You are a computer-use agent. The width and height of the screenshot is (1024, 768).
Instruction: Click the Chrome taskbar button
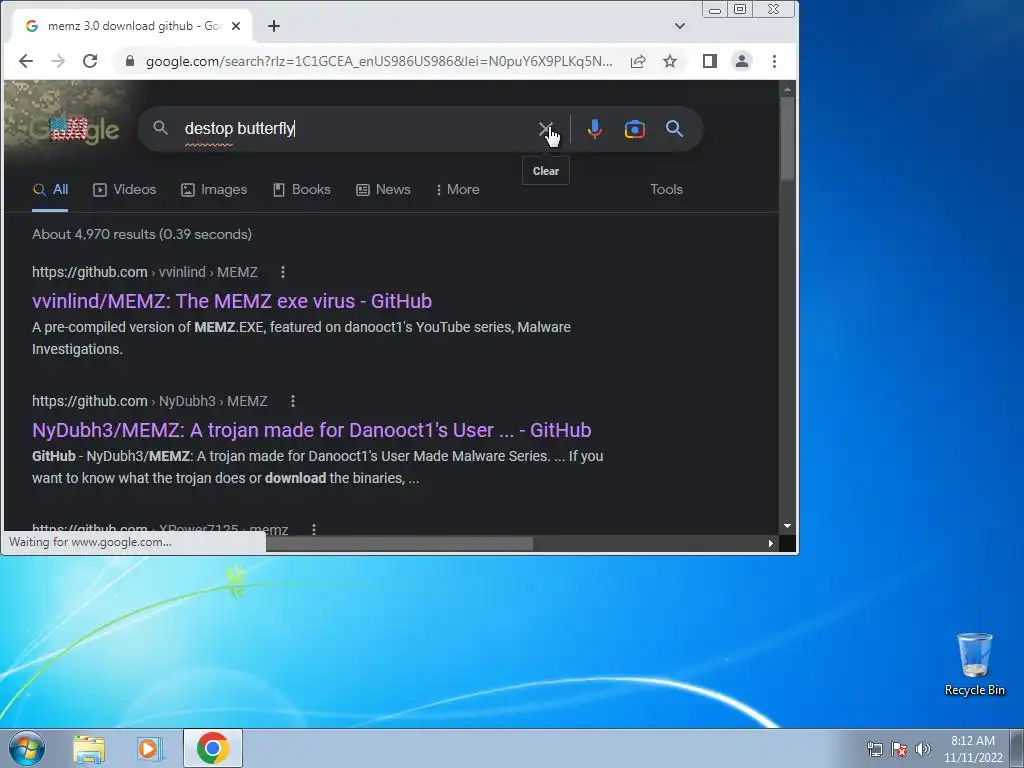click(x=213, y=748)
